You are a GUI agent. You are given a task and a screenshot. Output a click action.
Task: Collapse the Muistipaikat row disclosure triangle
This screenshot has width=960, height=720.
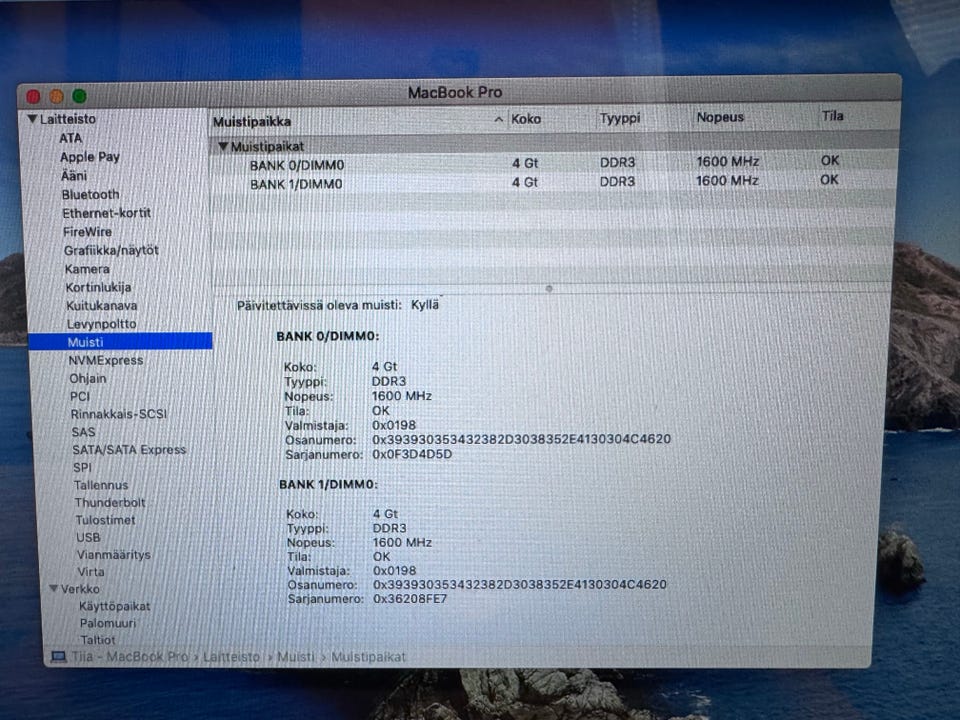223,146
